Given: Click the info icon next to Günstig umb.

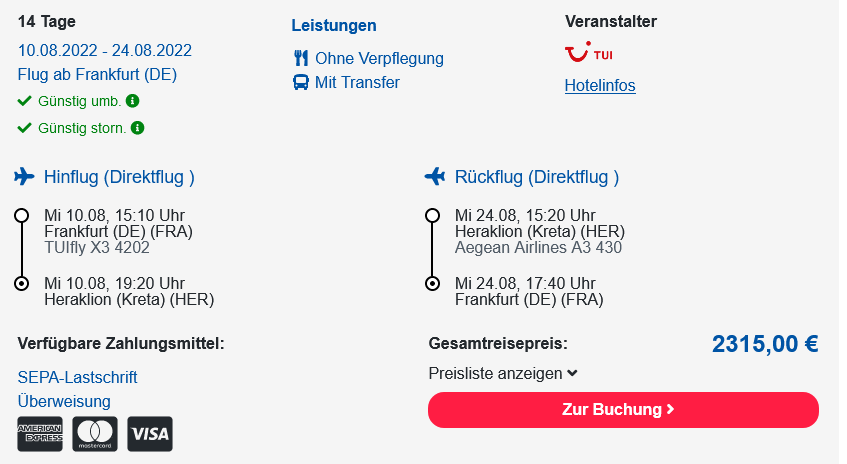Looking at the screenshot, I should click(x=132, y=101).
